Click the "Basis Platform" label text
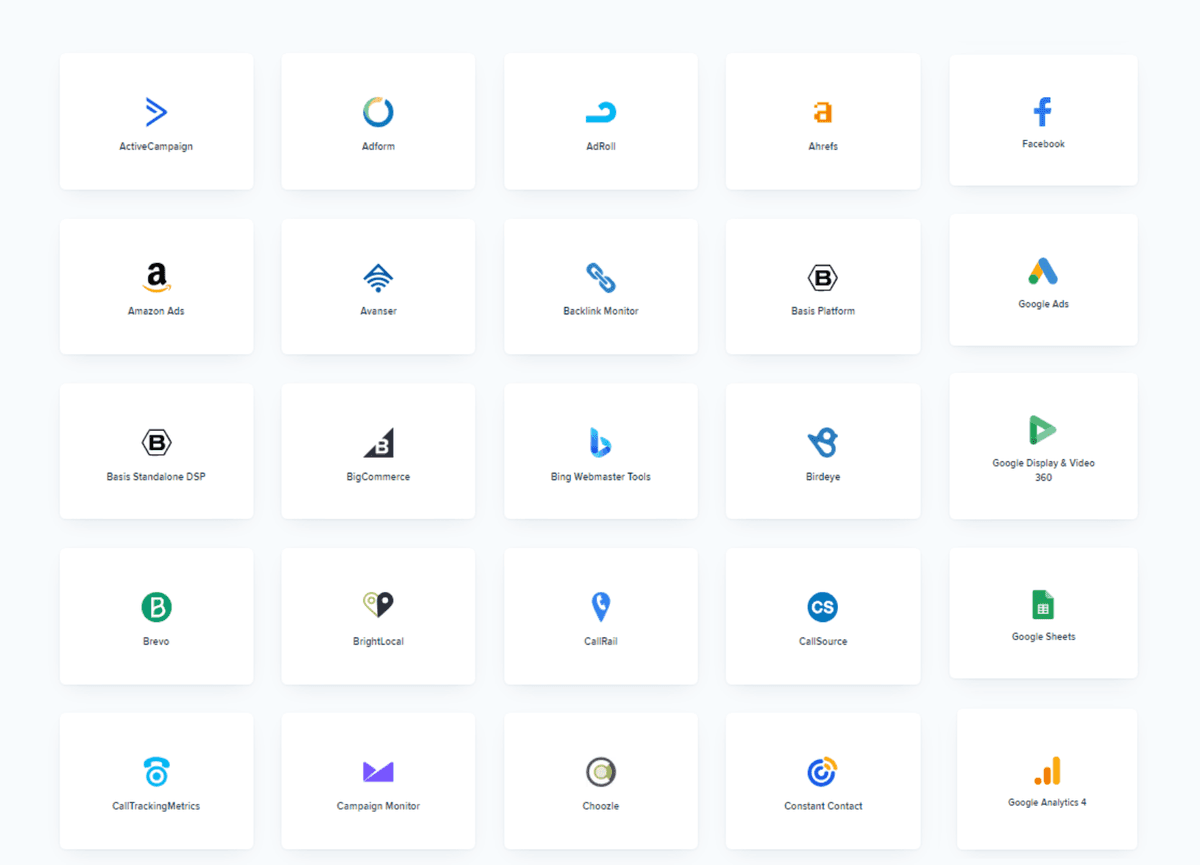 tap(823, 311)
